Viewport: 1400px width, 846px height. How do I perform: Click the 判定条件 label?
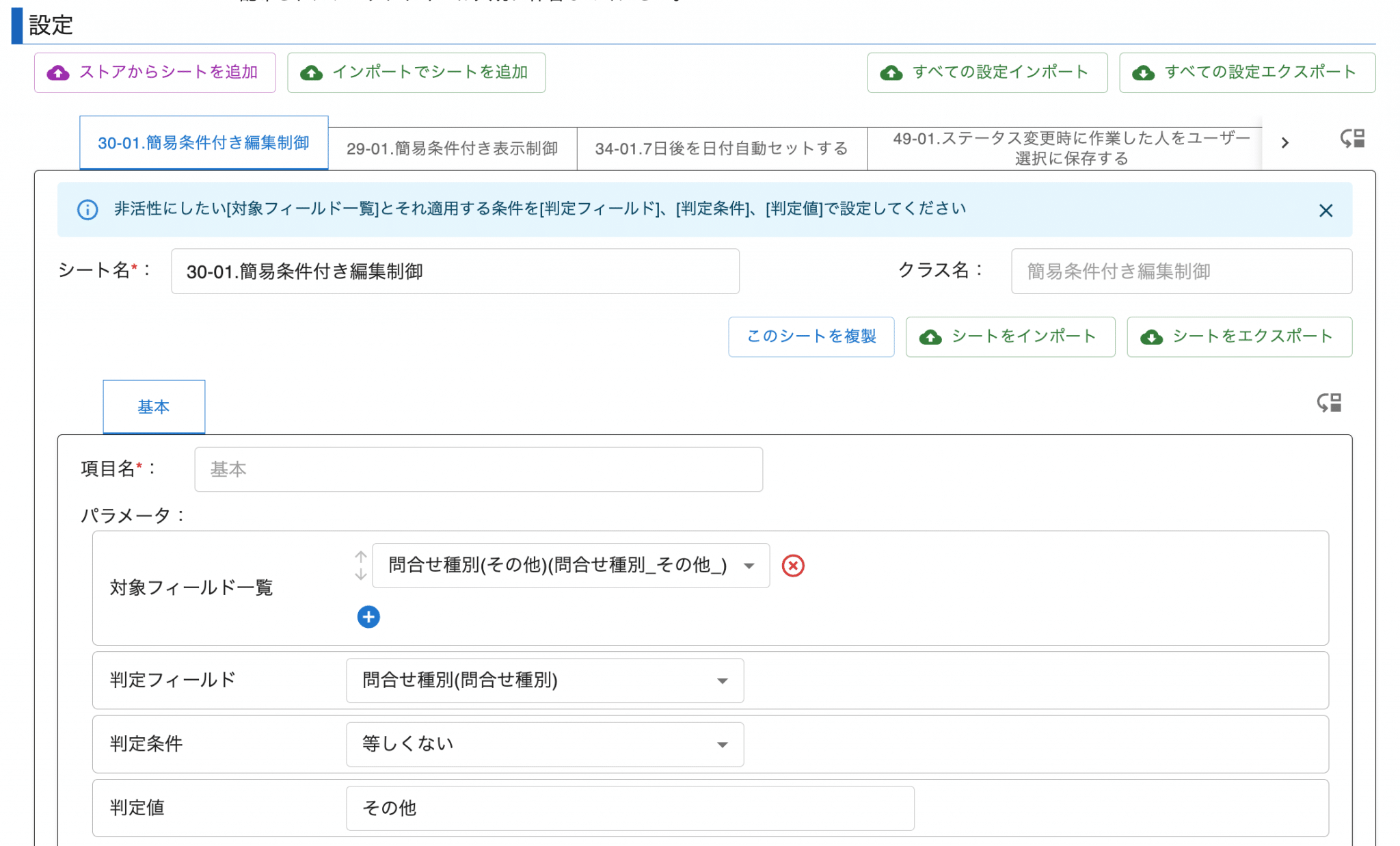146,744
